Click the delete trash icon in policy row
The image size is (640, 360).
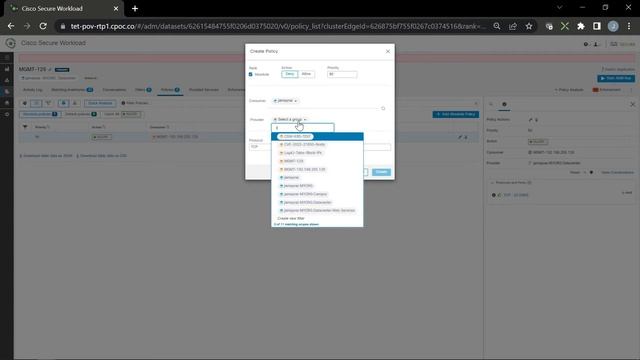[x=466, y=137]
